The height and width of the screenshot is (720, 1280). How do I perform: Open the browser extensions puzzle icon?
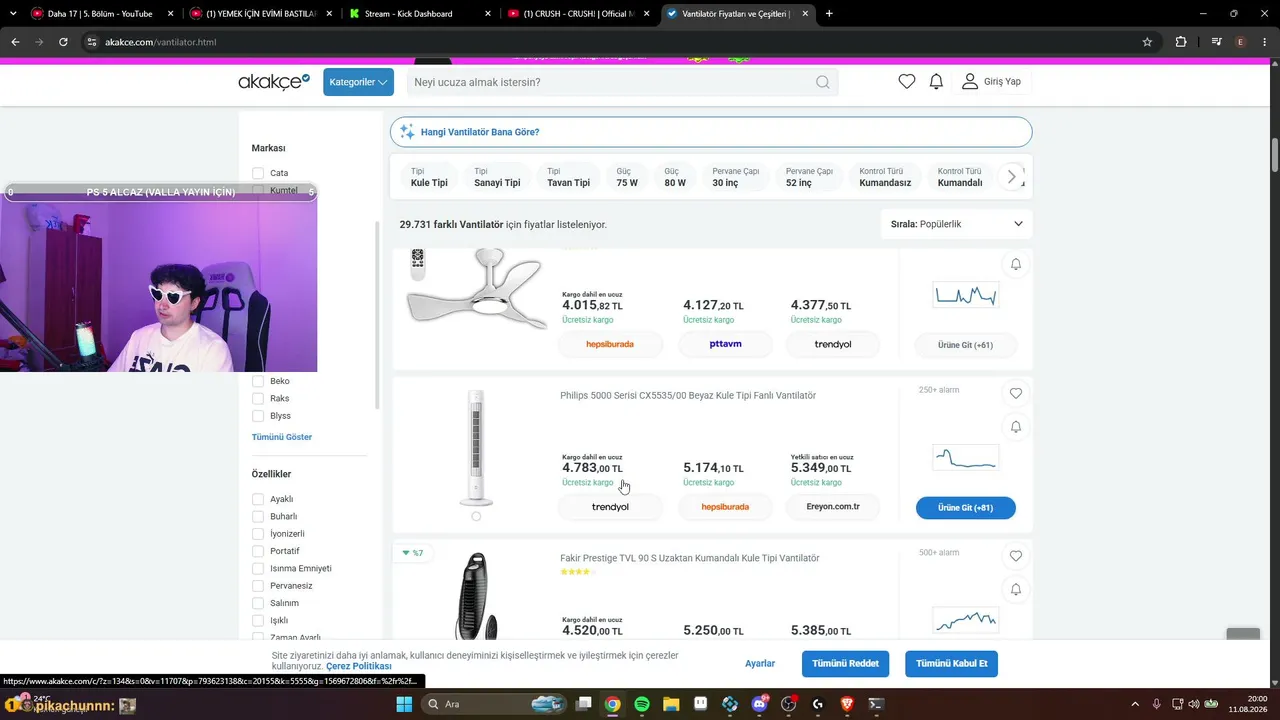[1181, 42]
